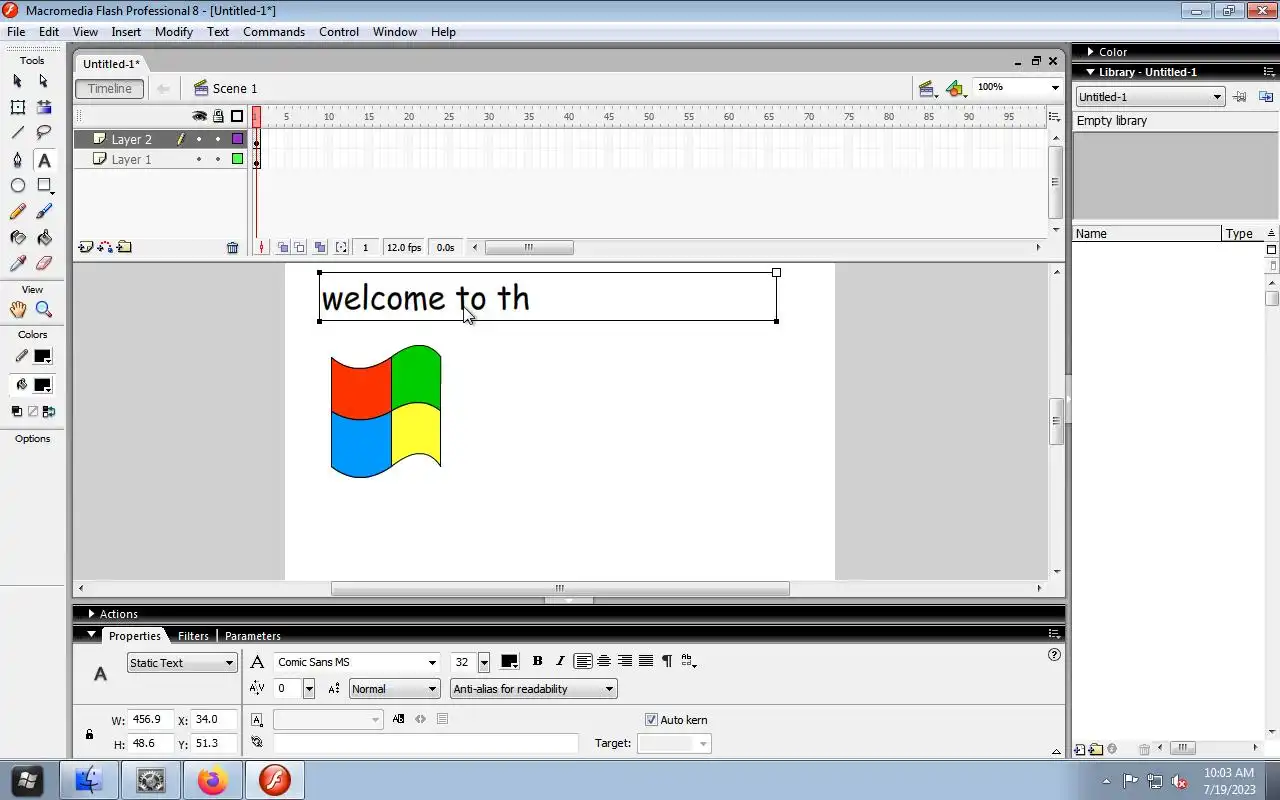This screenshot has height=800, width=1280.
Task: Toggle Layer 1 outline color square
Action: (237, 159)
